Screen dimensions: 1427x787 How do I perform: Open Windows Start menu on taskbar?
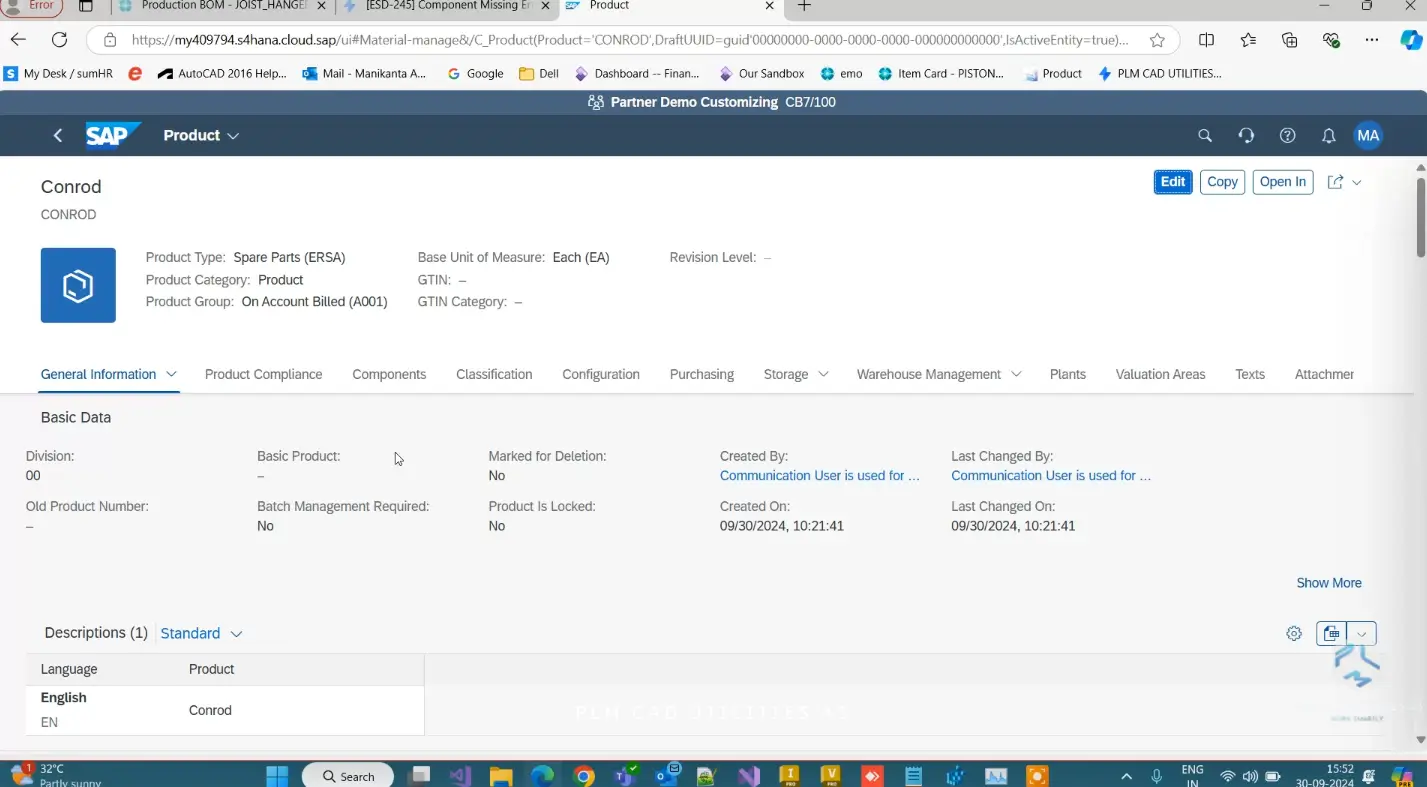point(277,776)
